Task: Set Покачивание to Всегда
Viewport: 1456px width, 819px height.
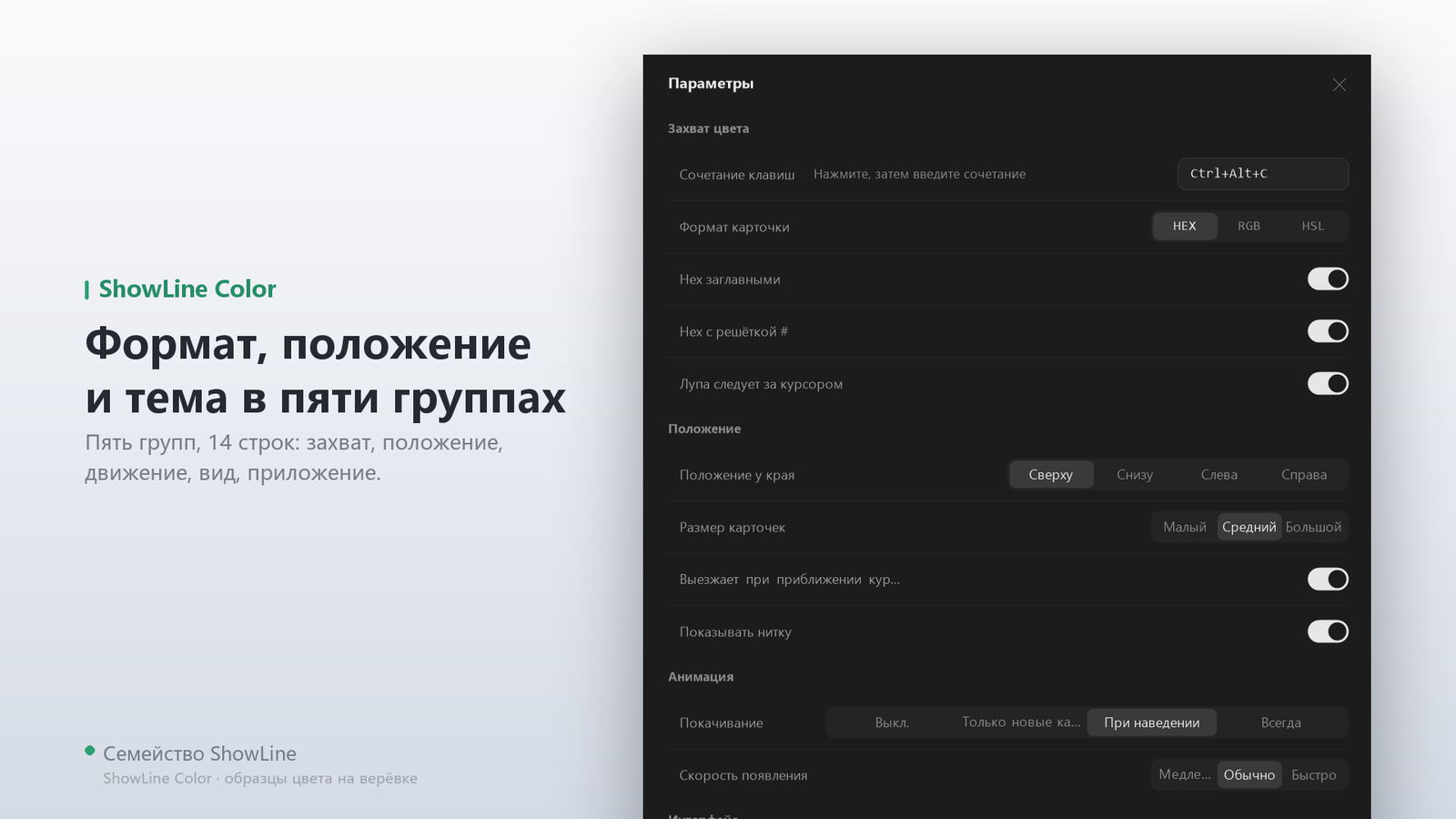Action: coord(1280,723)
